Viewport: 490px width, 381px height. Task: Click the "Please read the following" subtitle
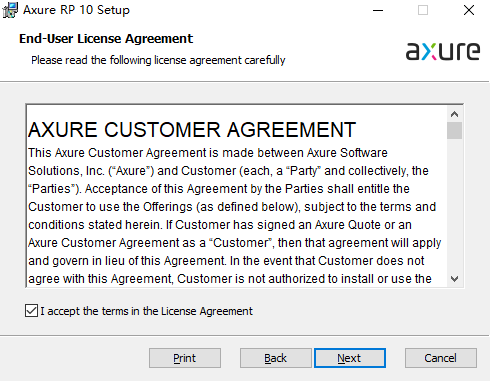point(158,60)
